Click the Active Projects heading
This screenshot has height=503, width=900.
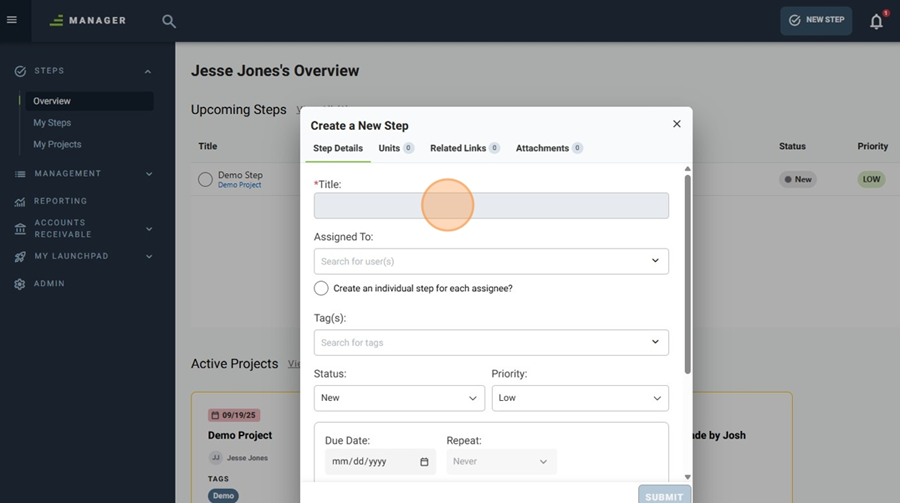[x=234, y=364]
